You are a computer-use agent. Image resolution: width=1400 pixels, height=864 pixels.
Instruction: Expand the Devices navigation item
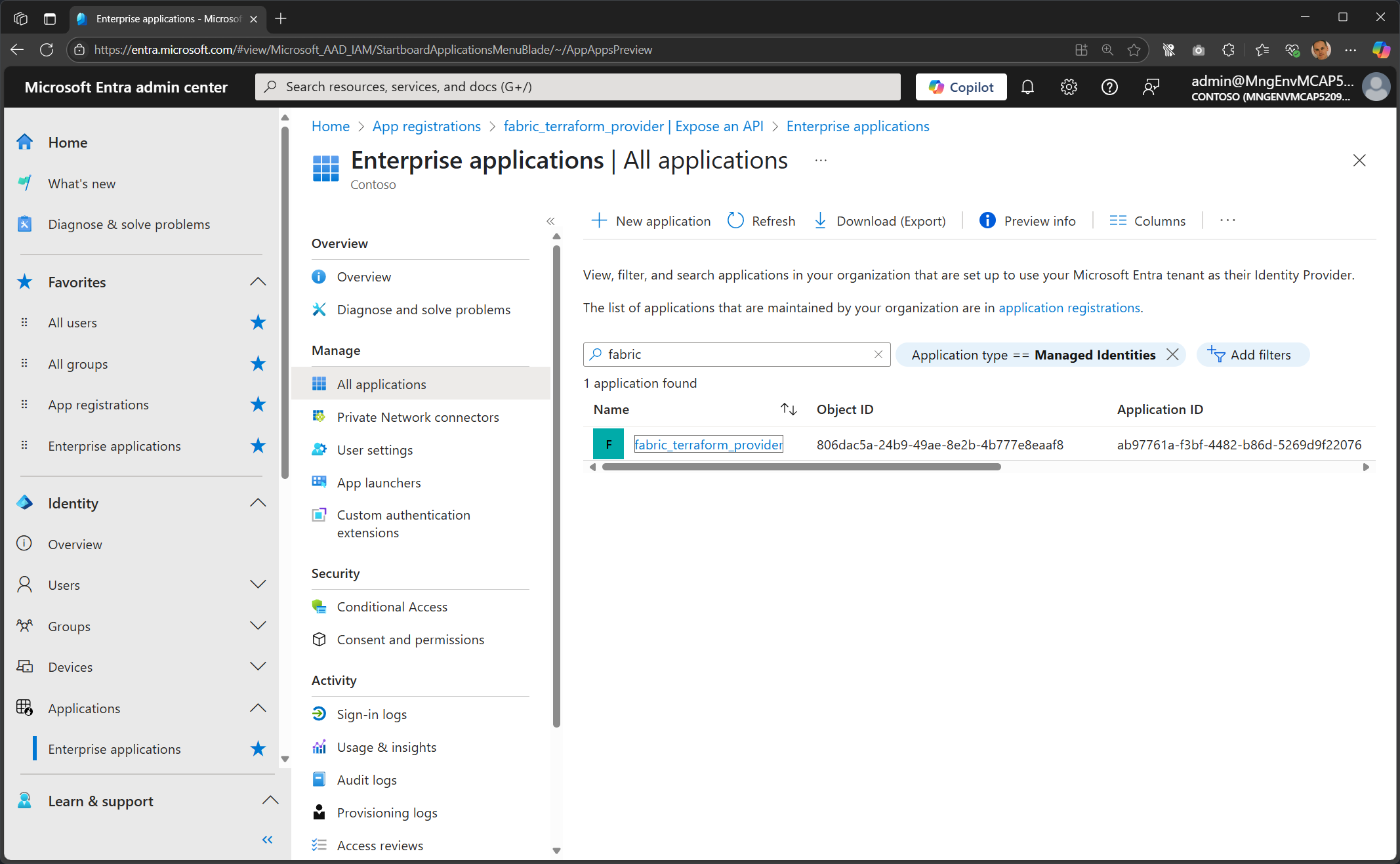pos(258,666)
